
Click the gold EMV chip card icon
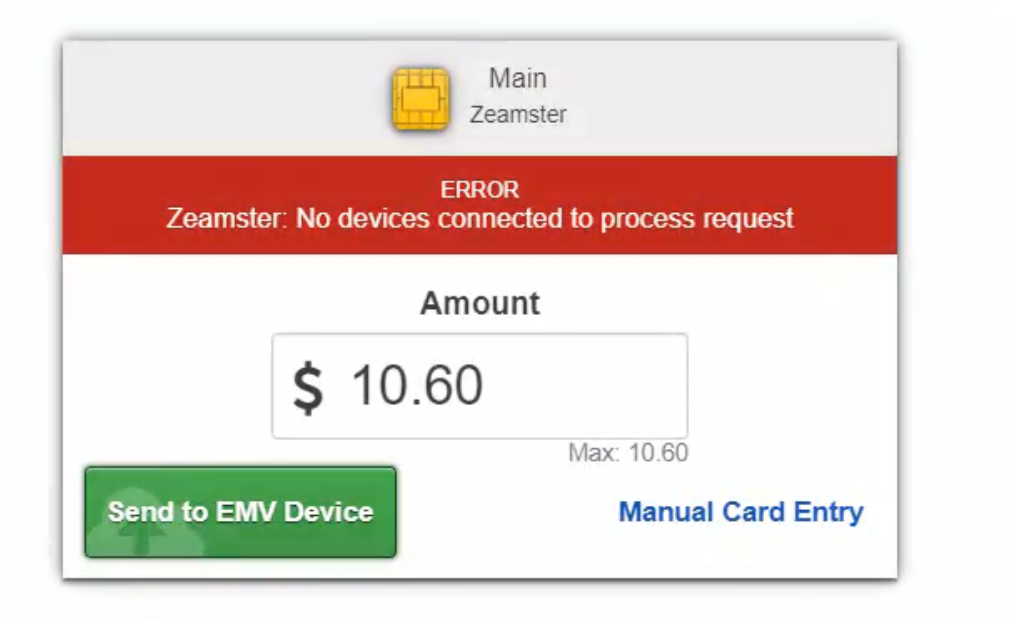420,99
